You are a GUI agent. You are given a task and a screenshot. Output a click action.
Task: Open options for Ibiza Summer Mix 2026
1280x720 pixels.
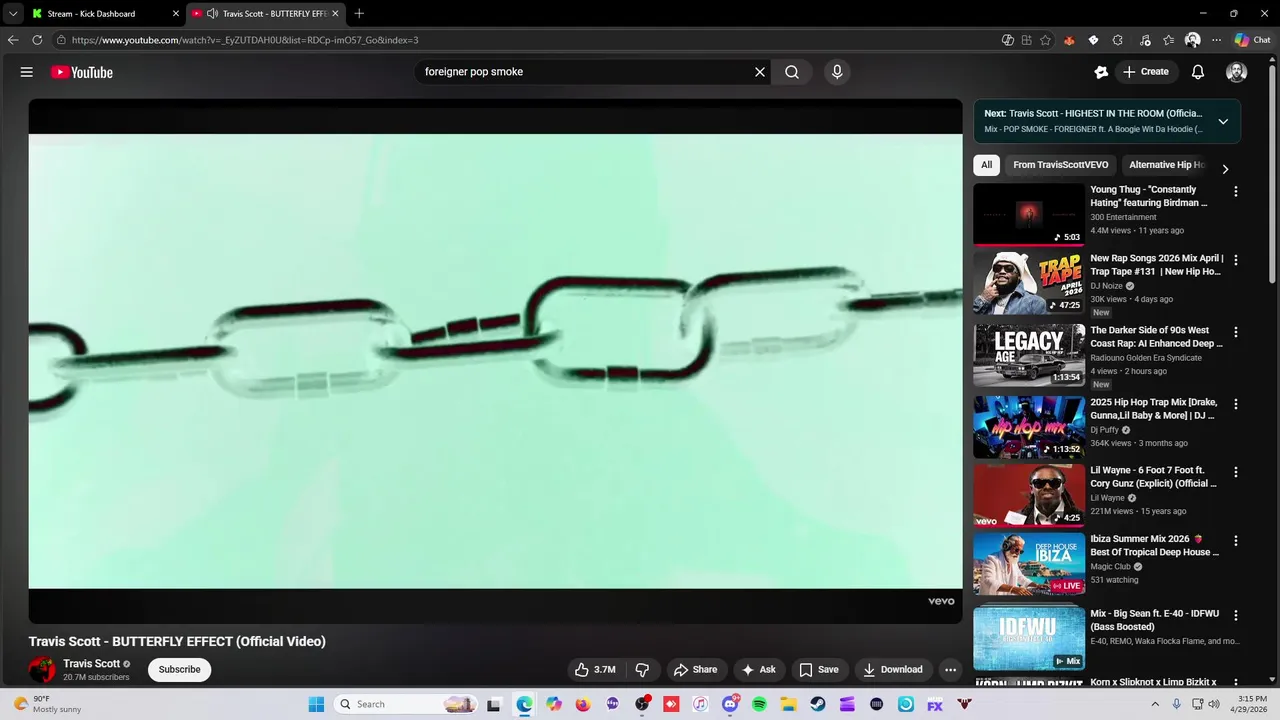pos(1235,541)
